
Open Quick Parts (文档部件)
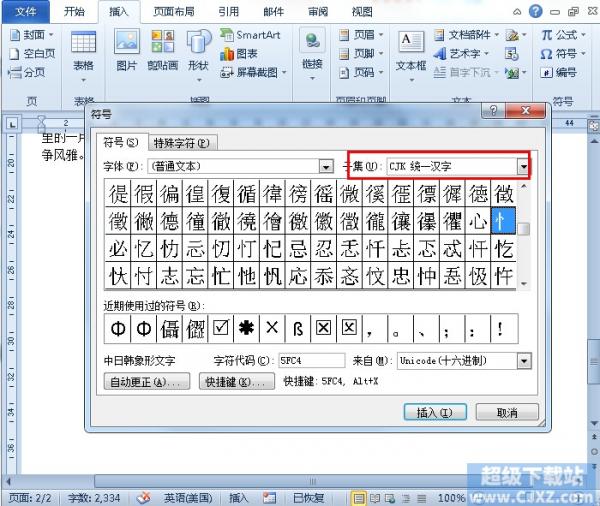(x=466, y=35)
